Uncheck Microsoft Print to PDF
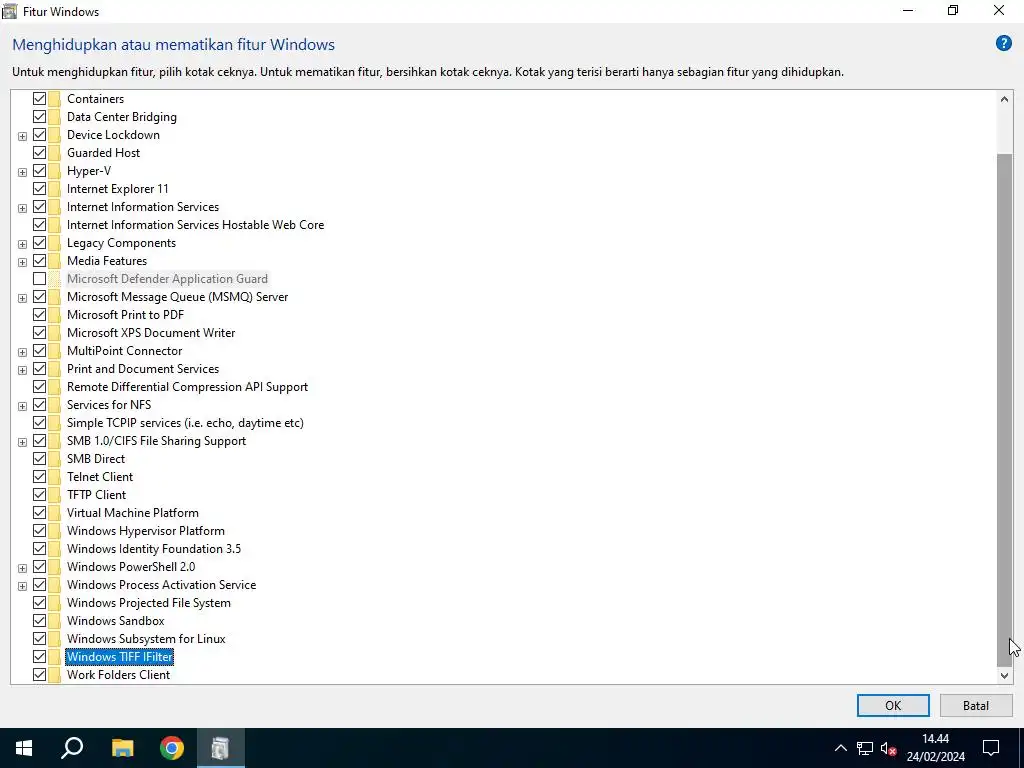 click(39, 315)
